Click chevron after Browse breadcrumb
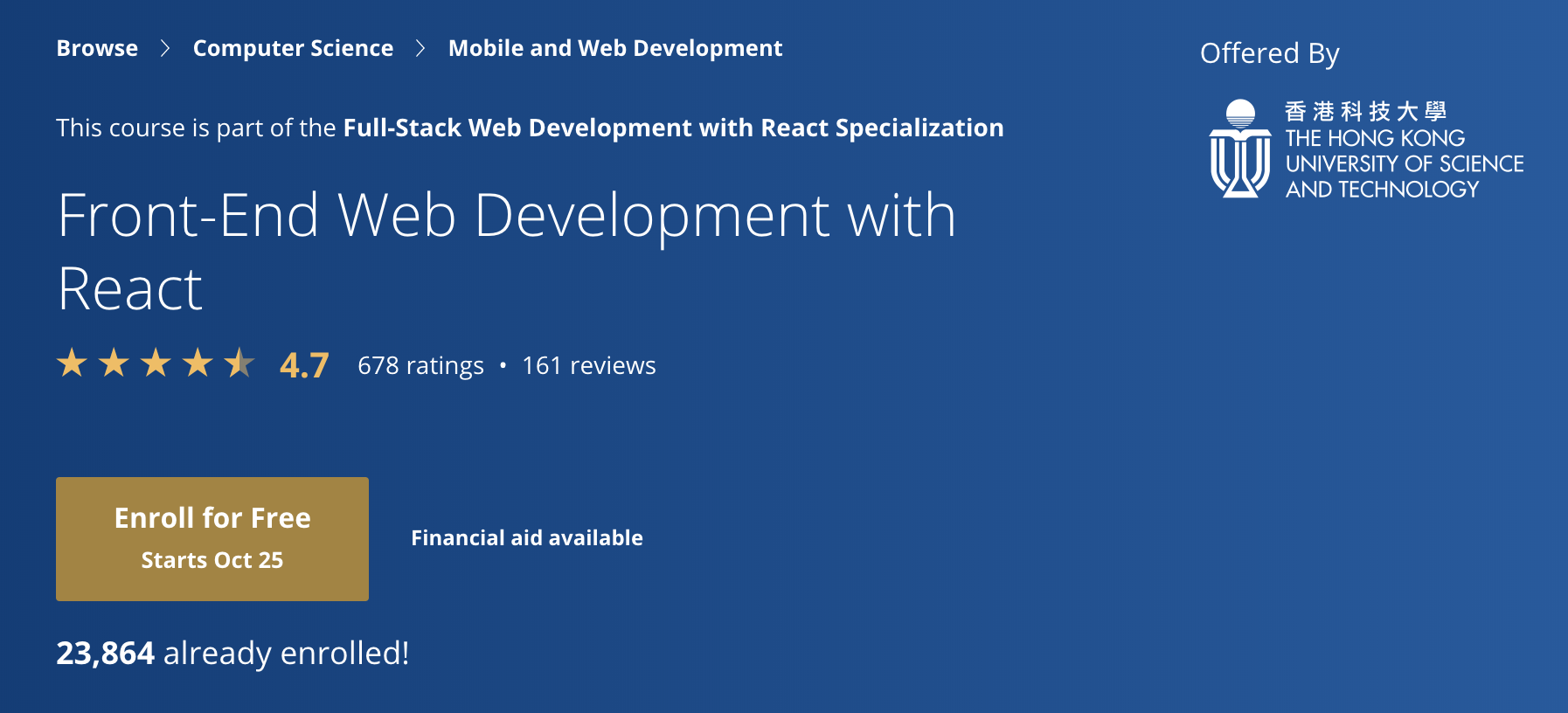Image resolution: width=1568 pixels, height=713 pixels. click(x=165, y=48)
